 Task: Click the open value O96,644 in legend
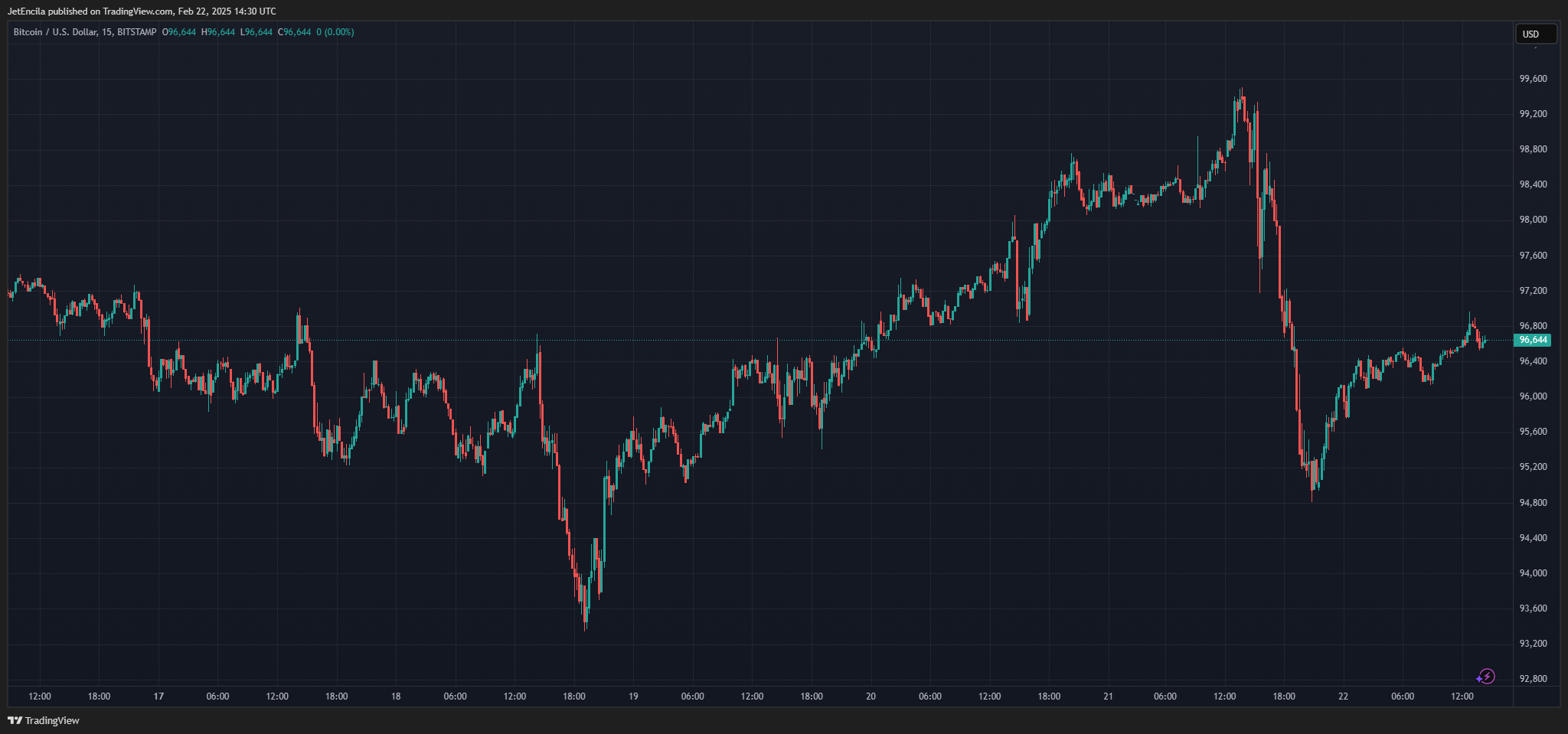(x=179, y=32)
